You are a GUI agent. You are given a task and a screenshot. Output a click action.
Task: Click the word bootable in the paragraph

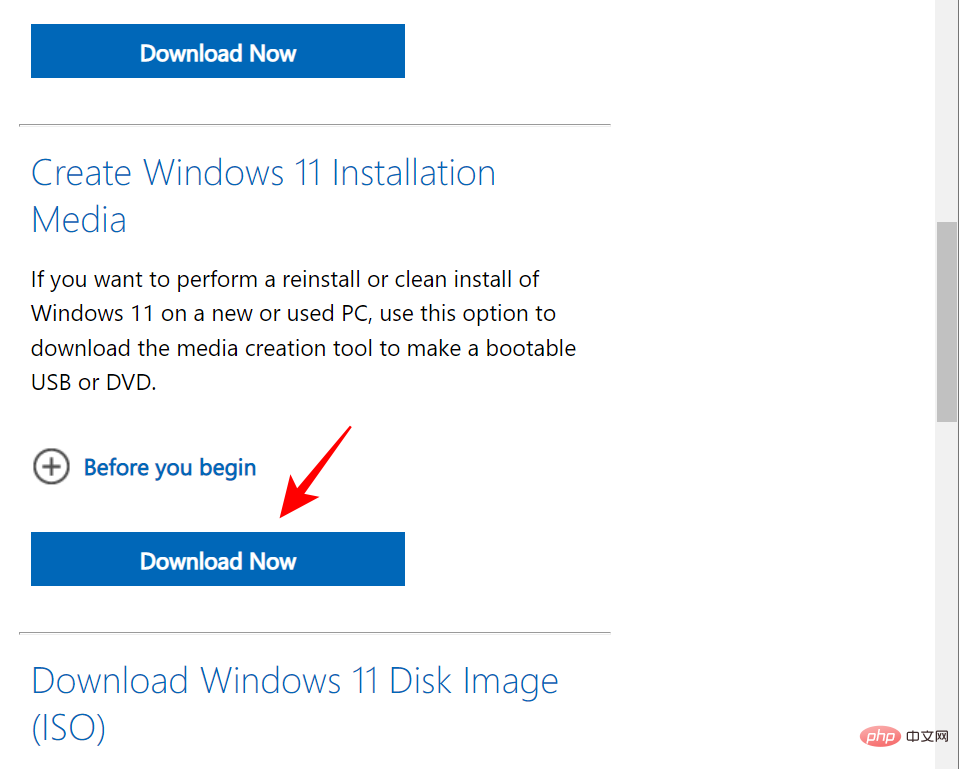531,348
